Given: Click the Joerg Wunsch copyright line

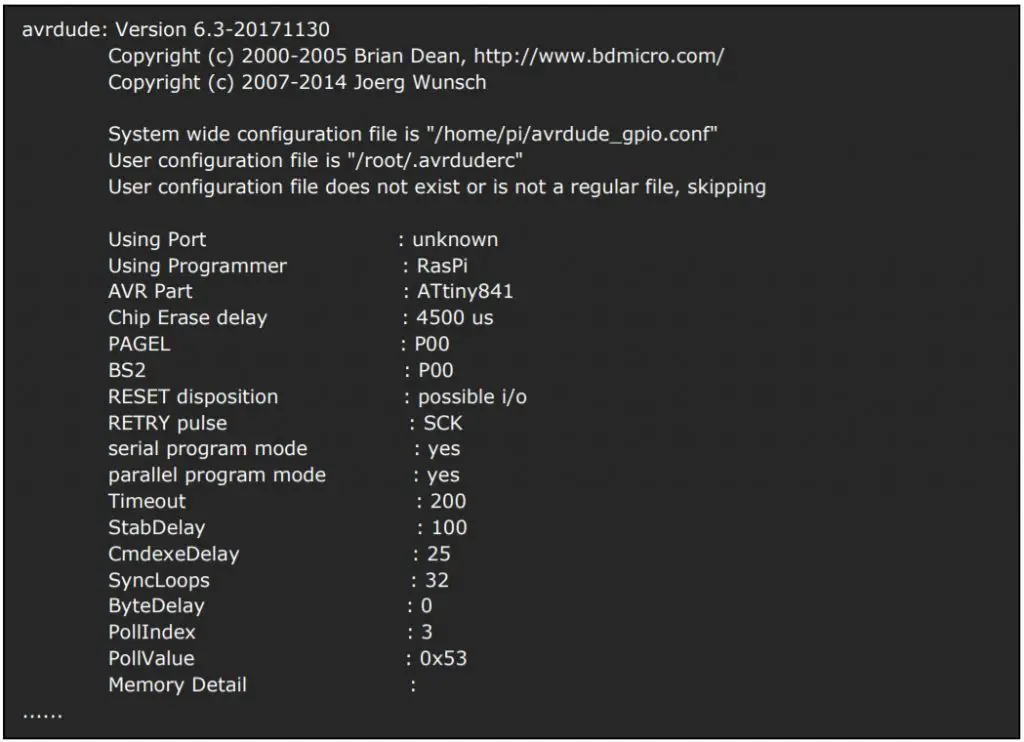Looking at the screenshot, I should pos(297,82).
